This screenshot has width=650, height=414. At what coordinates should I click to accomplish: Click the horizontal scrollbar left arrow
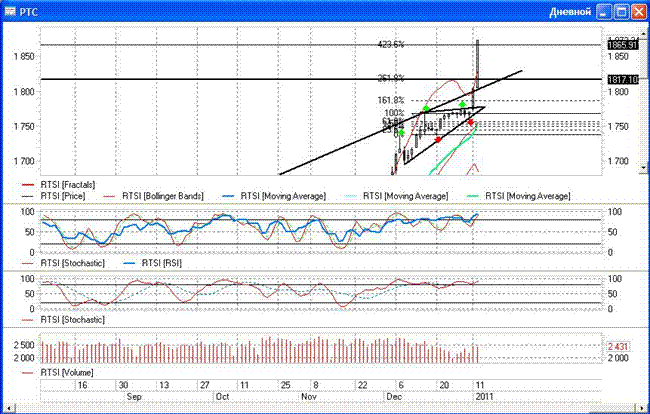click(x=9, y=408)
